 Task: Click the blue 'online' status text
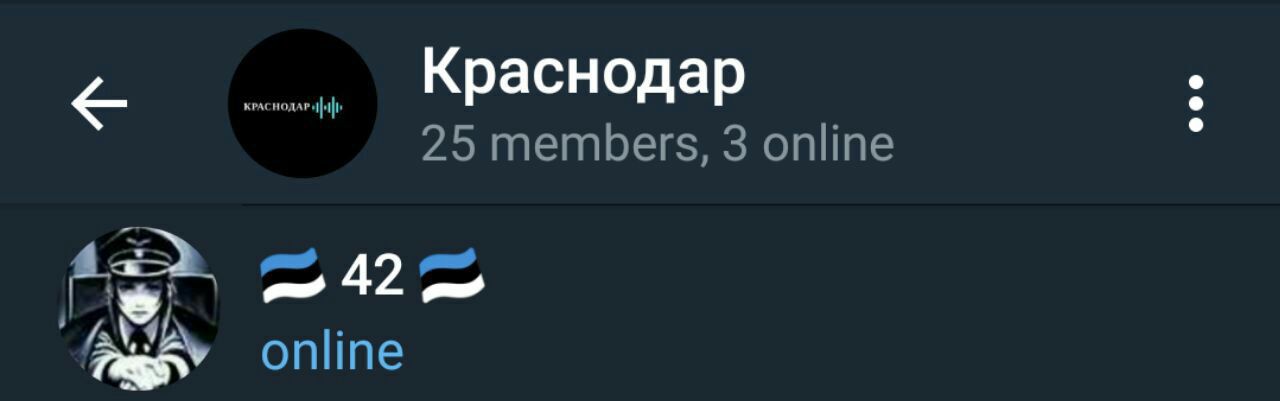coord(332,351)
